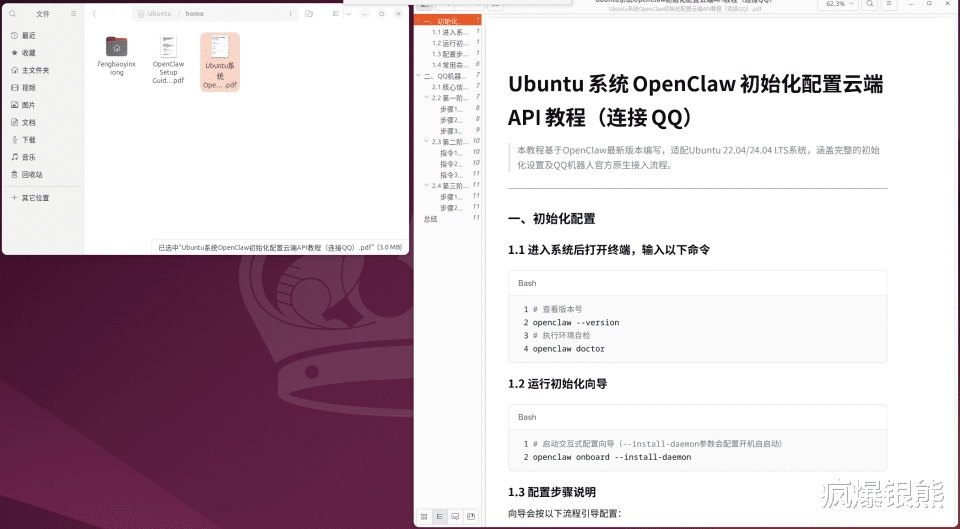960x529 pixels.
Task: Show annotations view in PDF sidebar
Action: click(455, 517)
